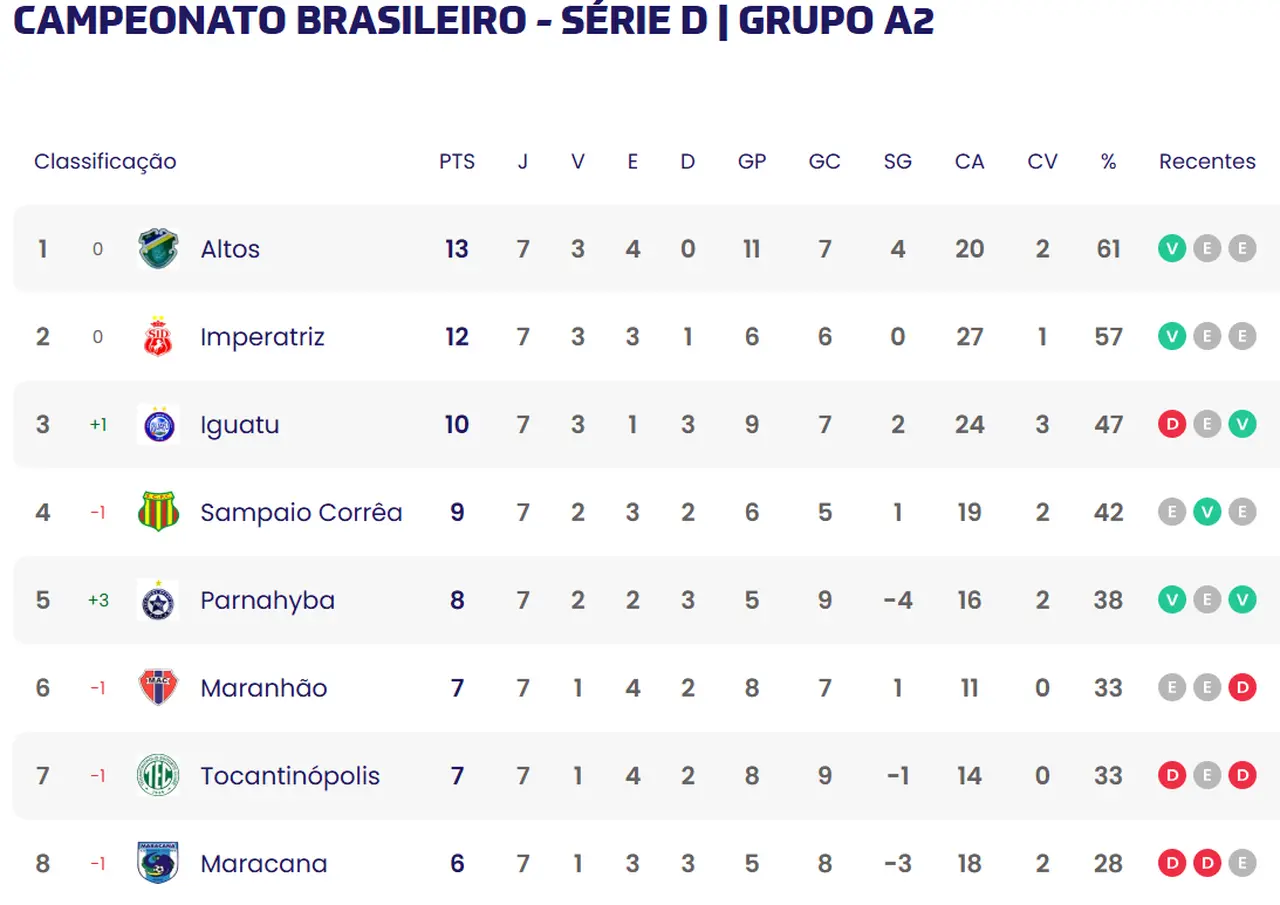Open the Altos team name link
Image resolution: width=1280 pixels, height=905 pixels.
(x=230, y=249)
